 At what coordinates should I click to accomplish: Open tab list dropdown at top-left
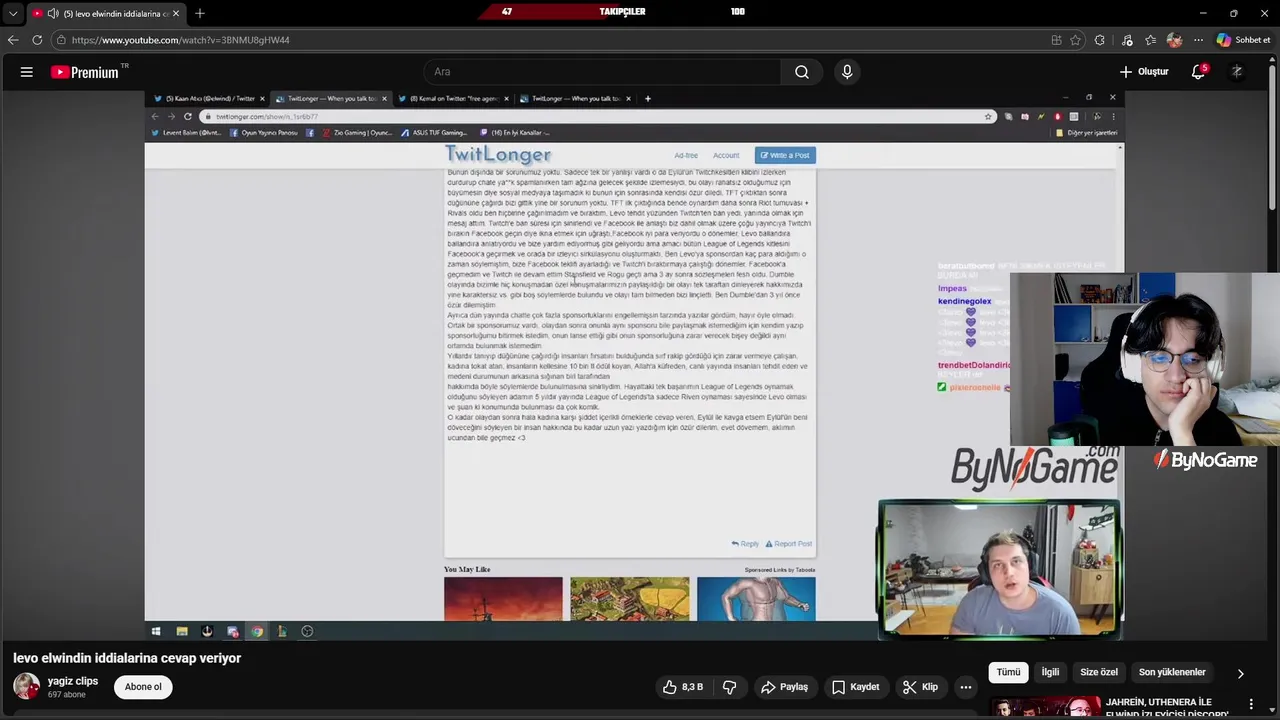[13, 14]
